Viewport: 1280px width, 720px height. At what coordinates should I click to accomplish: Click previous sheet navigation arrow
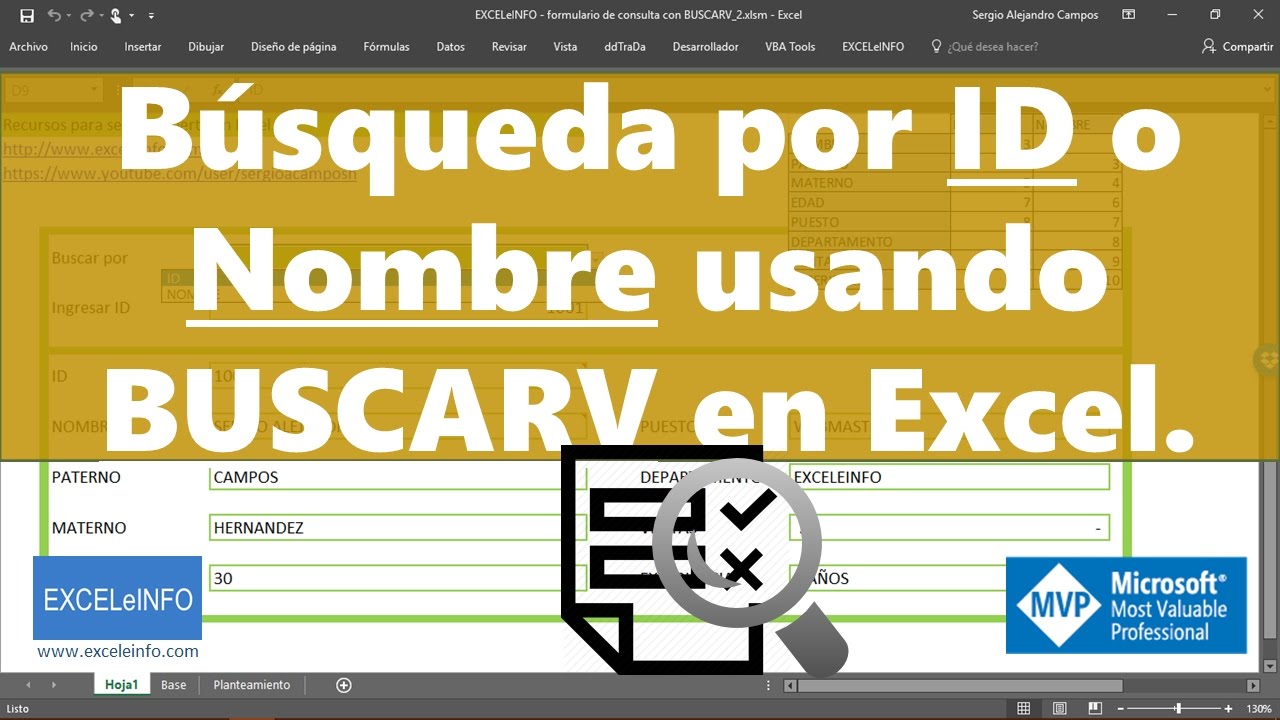pyautogui.click(x=28, y=685)
